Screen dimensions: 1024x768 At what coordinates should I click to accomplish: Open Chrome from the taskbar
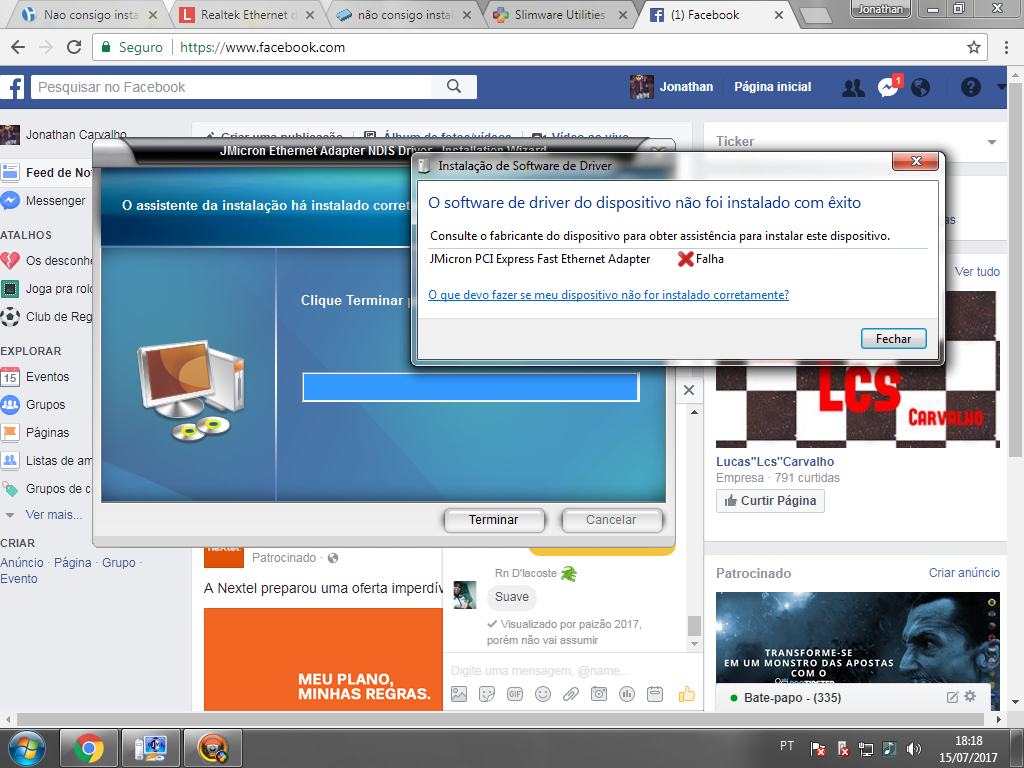(x=89, y=748)
